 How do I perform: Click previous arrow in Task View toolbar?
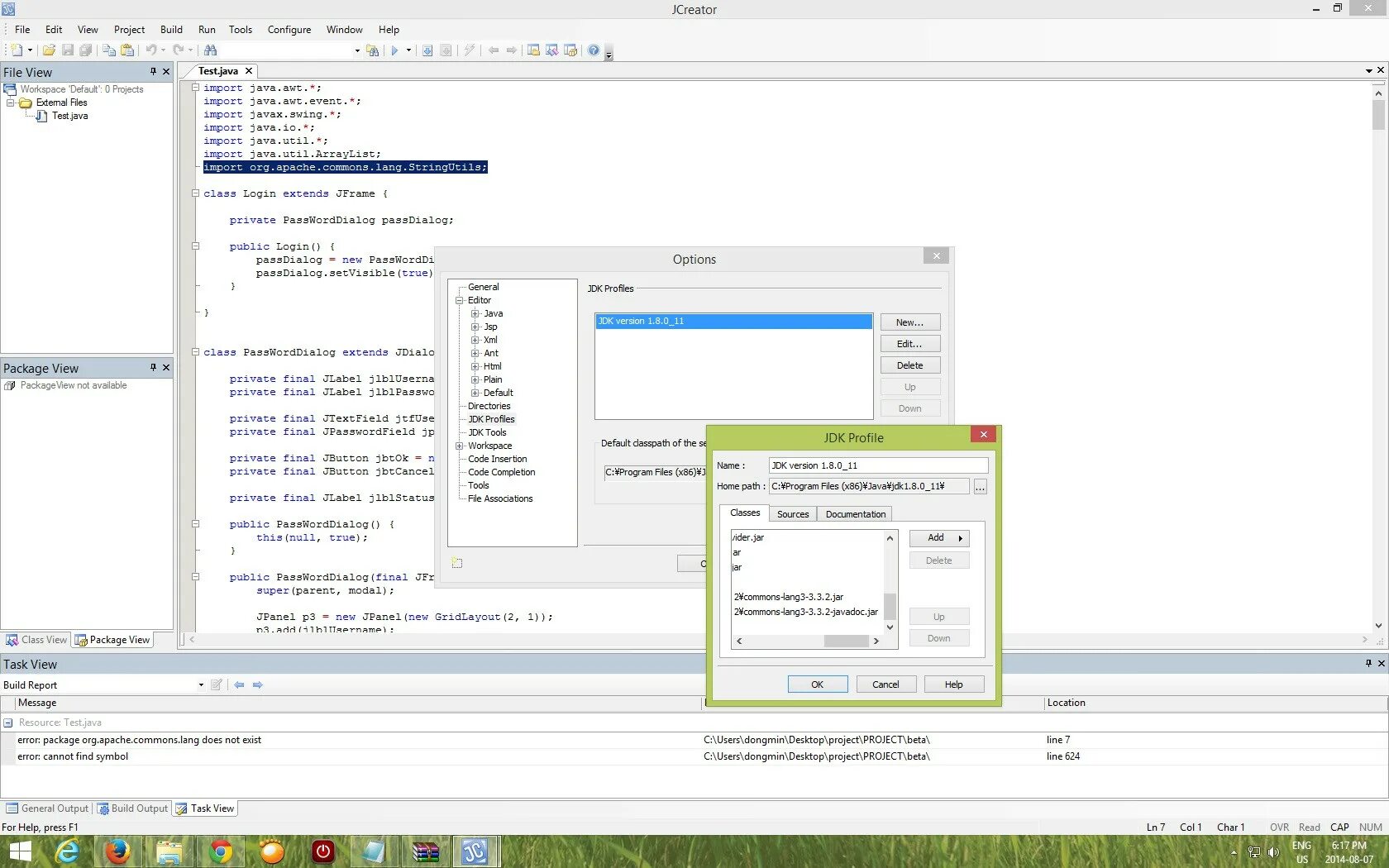239,684
